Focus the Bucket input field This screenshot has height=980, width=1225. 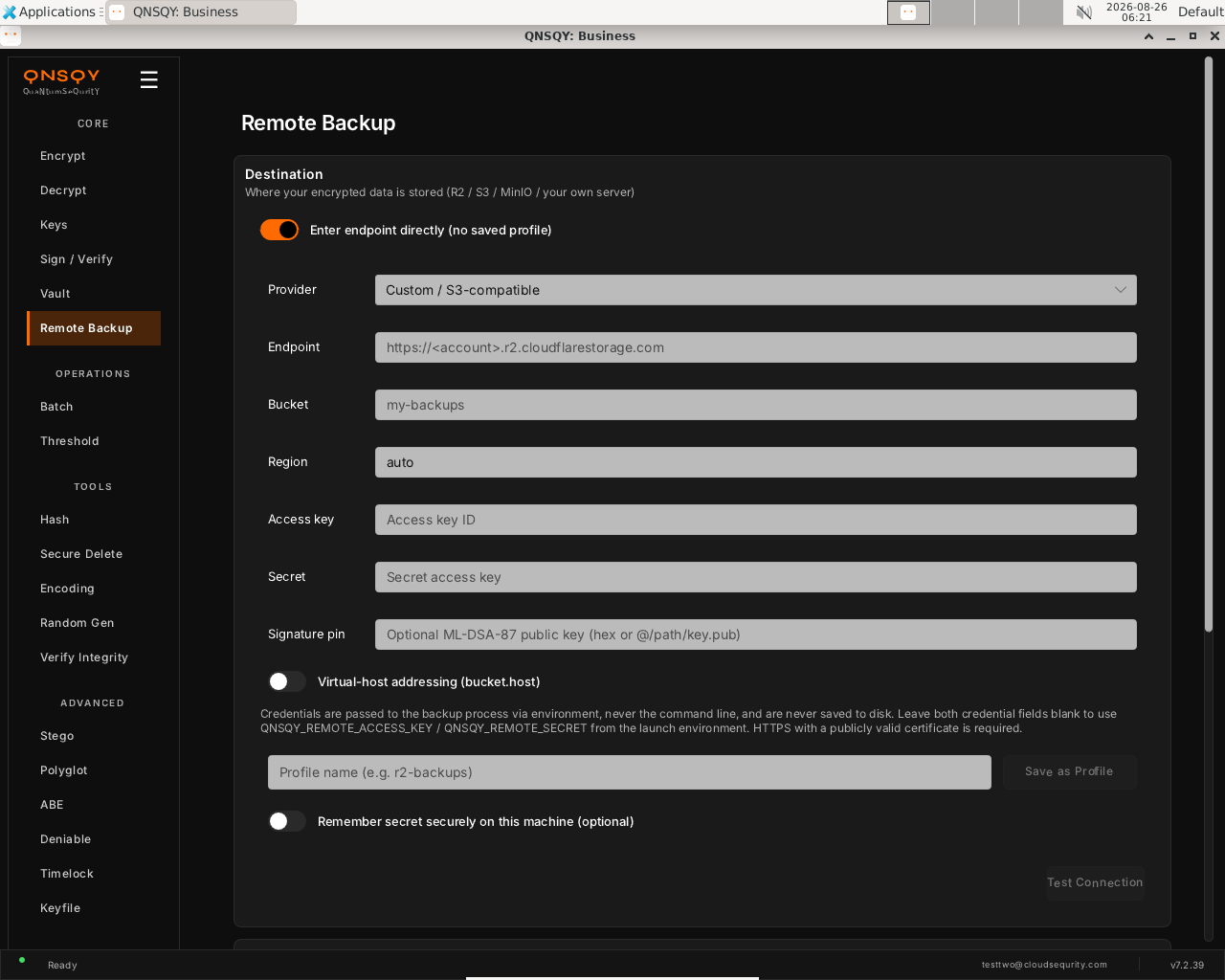click(x=756, y=405)
